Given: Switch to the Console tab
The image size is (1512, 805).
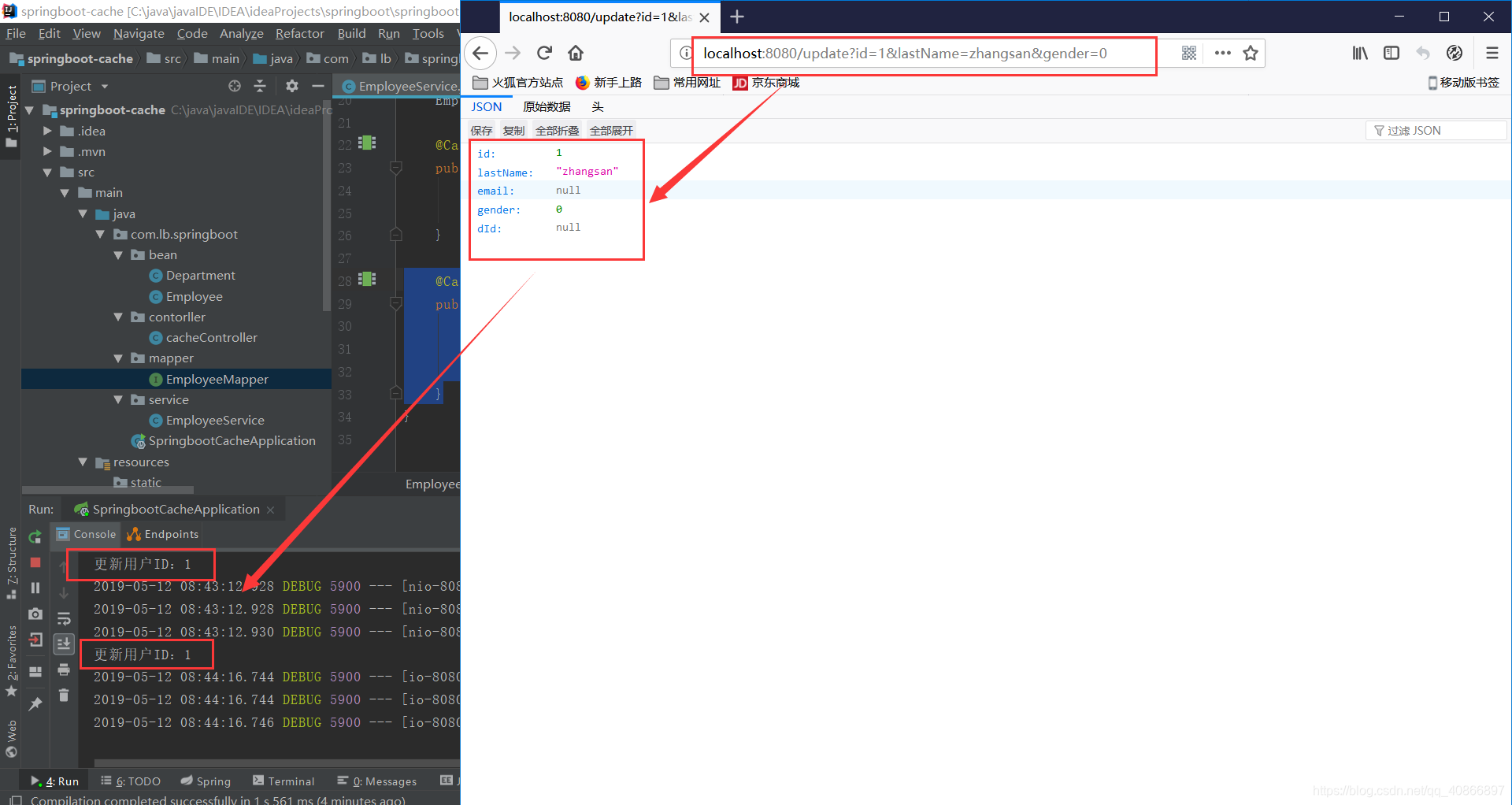Looking at the screenshot, I should 87,534.
